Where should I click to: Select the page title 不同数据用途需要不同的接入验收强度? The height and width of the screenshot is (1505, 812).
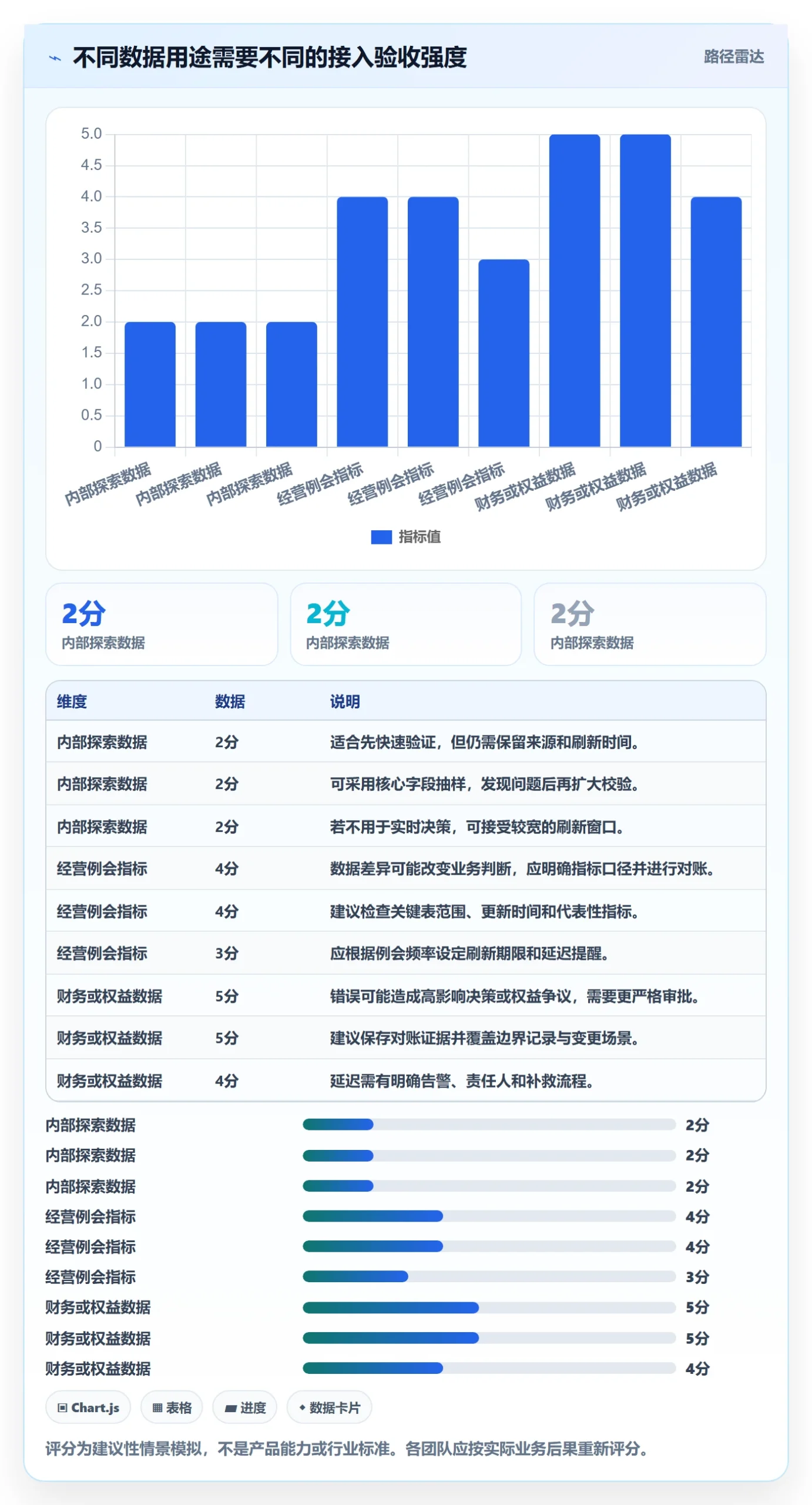click(x=269, y=58)
